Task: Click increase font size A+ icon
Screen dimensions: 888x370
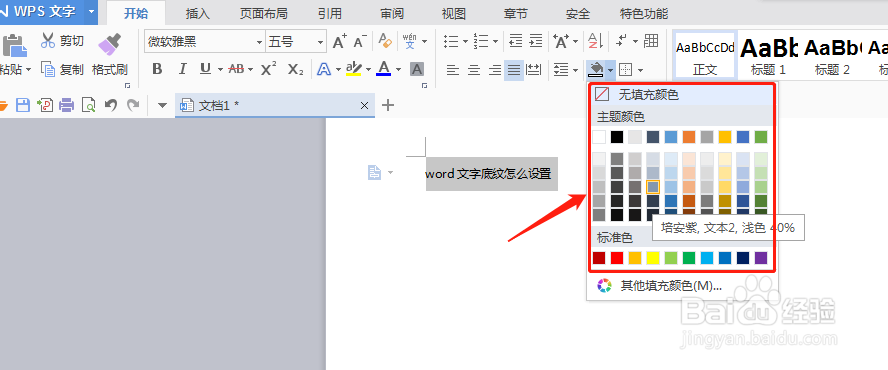Action: click(339, 41)
